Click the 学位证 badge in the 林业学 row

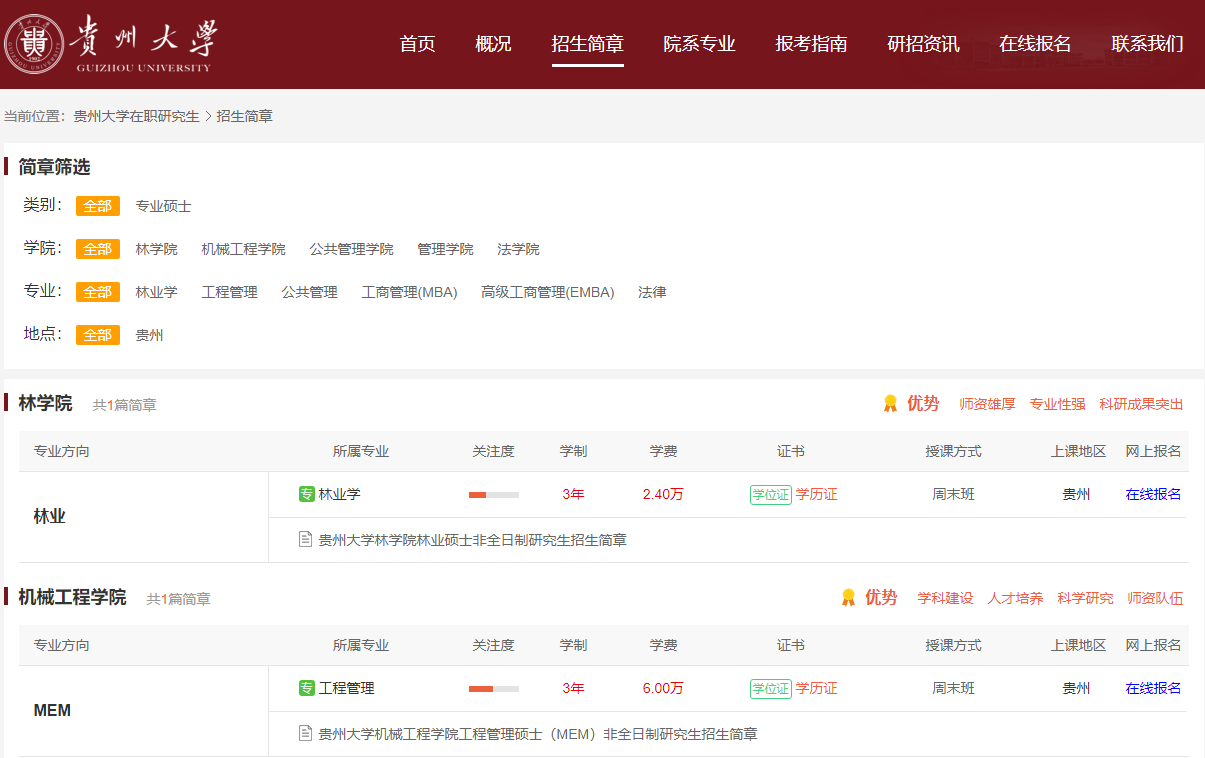pyautogui.click(x=771, y=494)
